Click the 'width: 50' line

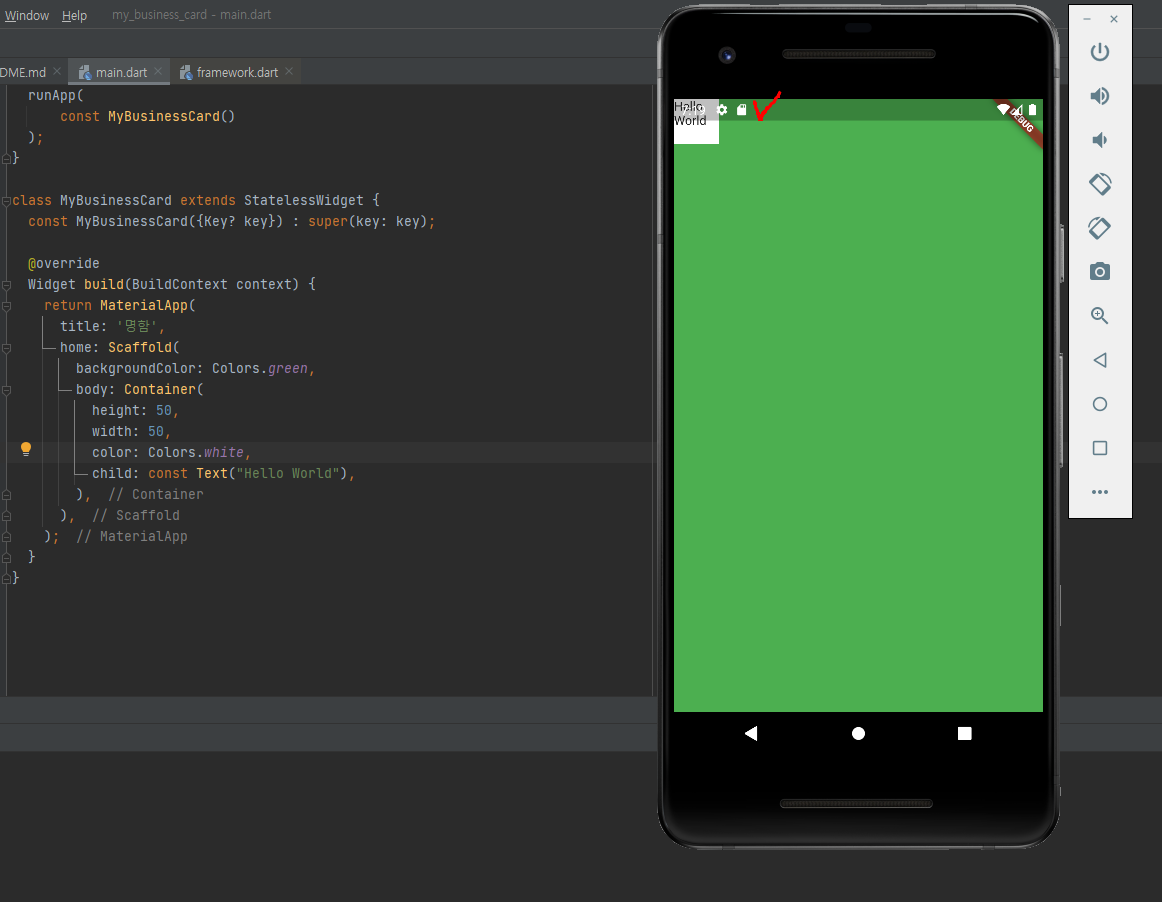pyautogui.click(x=131, y=431)
